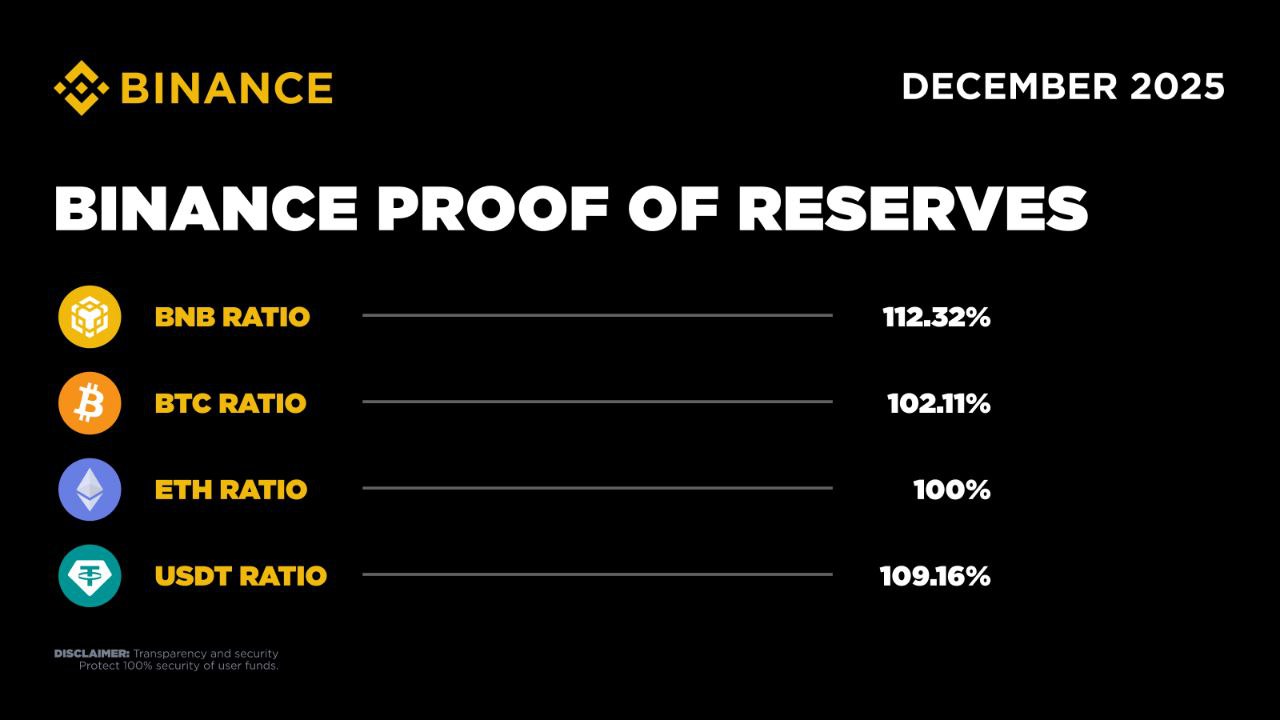Select the 100% ETH value
The width and height of the screenshot is (1280, 720).
pyautogui.click(x=951, y=490)
